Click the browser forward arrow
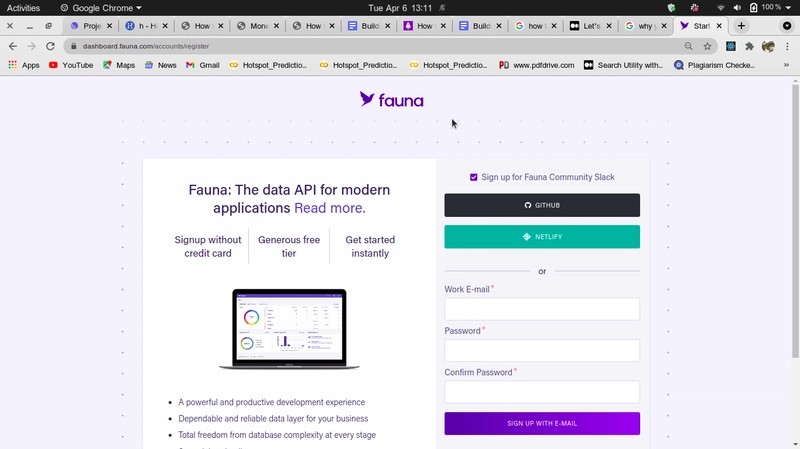Viewport: 800px width, 449px height. (x=32, y=46)
